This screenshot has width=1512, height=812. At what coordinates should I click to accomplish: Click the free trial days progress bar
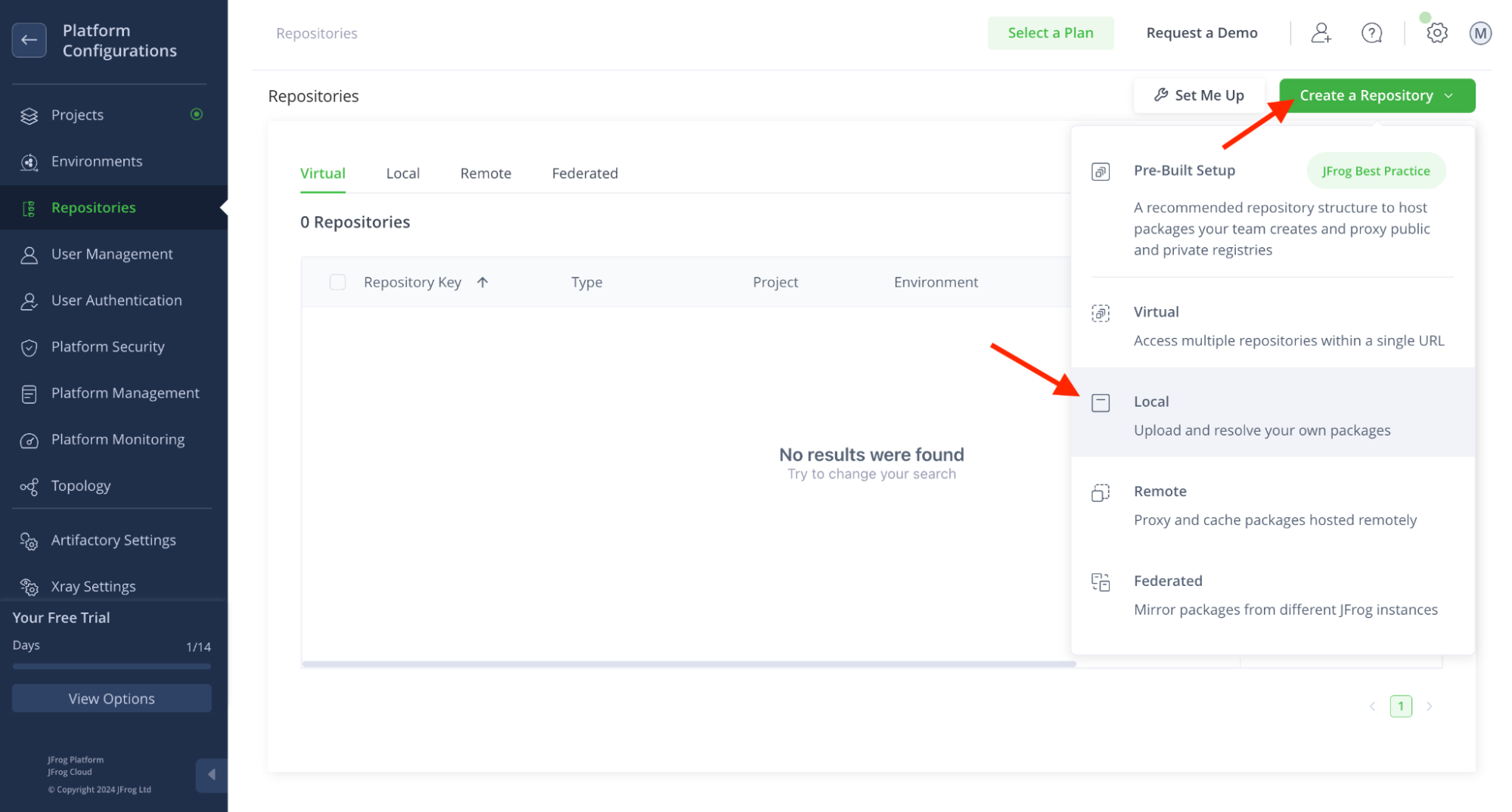pos(110,666)
